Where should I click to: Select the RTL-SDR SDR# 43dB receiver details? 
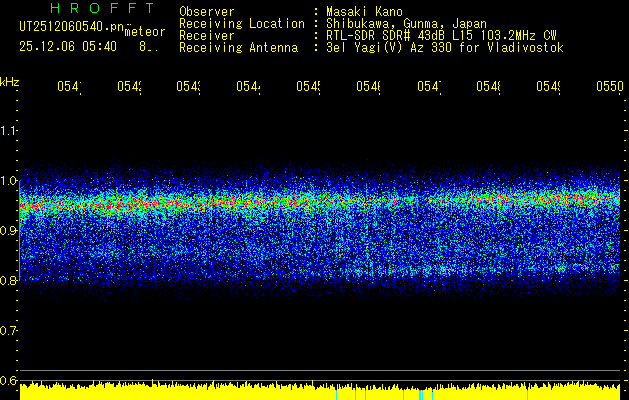[x=441, y=36]
